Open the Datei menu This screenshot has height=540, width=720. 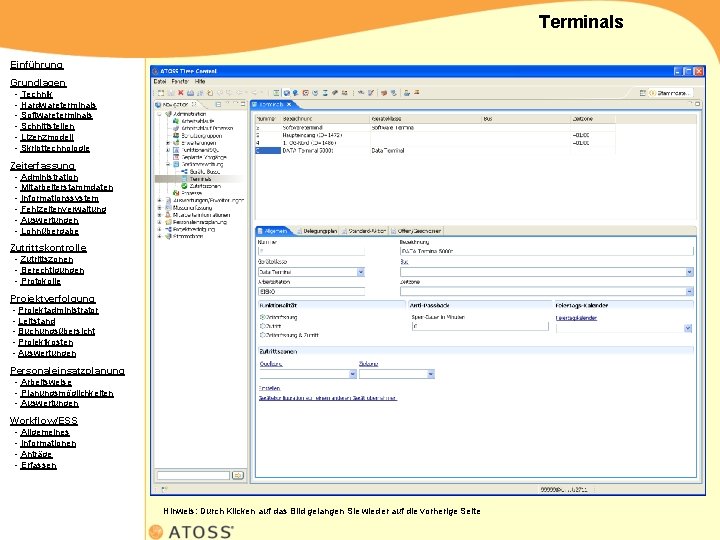pyautogui.click(x=160, y=82)
